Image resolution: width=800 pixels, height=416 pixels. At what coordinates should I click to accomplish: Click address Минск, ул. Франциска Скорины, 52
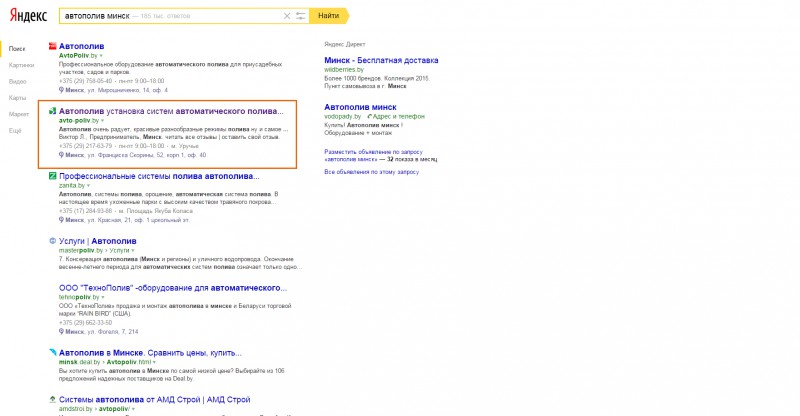(x=136, y=155)
